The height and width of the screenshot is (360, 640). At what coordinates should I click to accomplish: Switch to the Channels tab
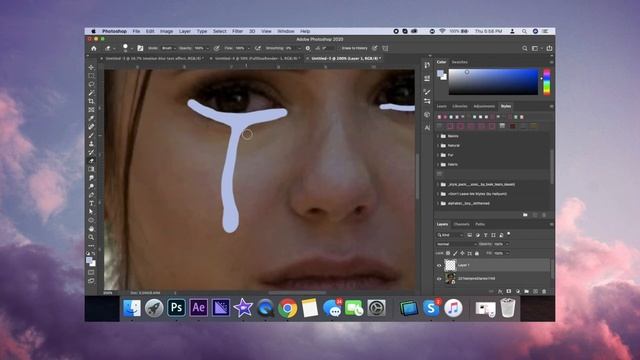[x=461, y=224]
